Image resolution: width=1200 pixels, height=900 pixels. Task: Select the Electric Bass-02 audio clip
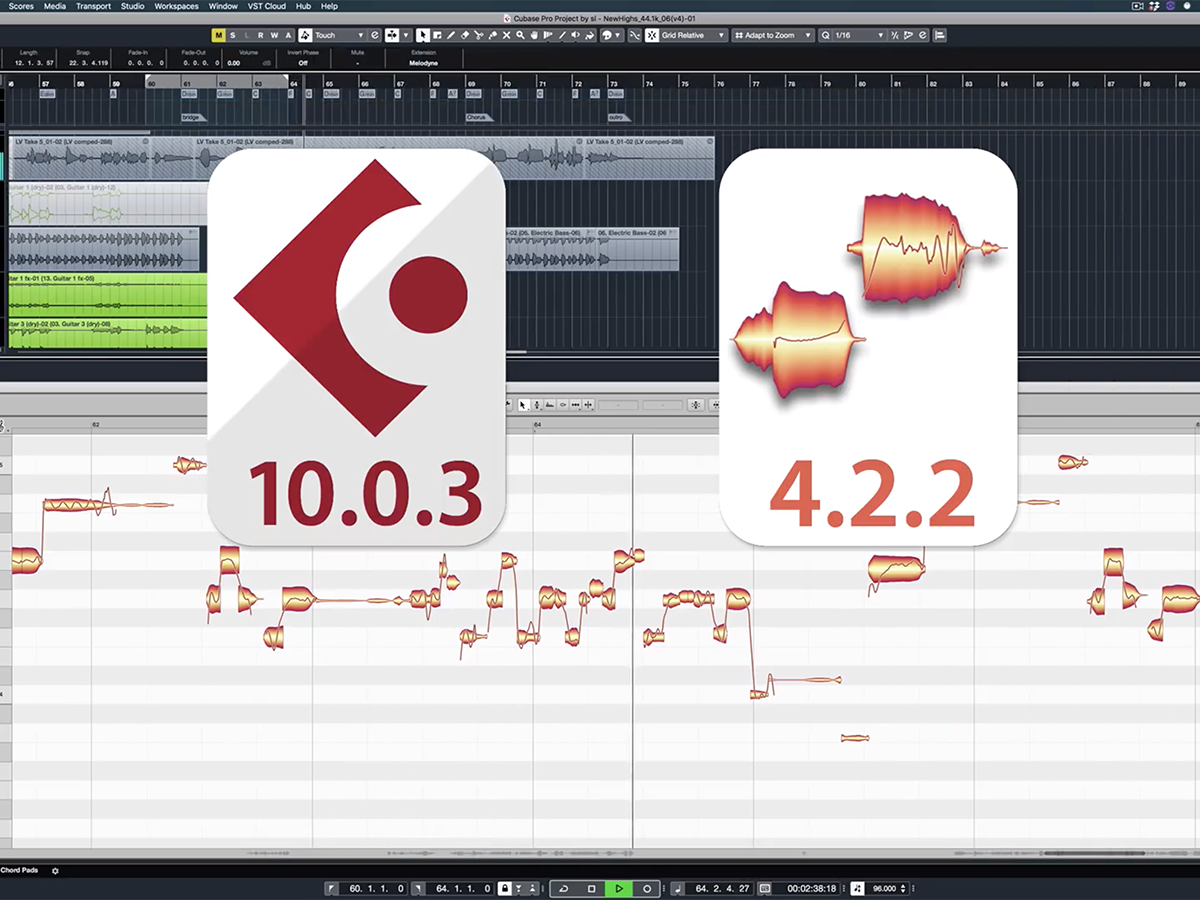pyautogui.click(x=636, y=249)
